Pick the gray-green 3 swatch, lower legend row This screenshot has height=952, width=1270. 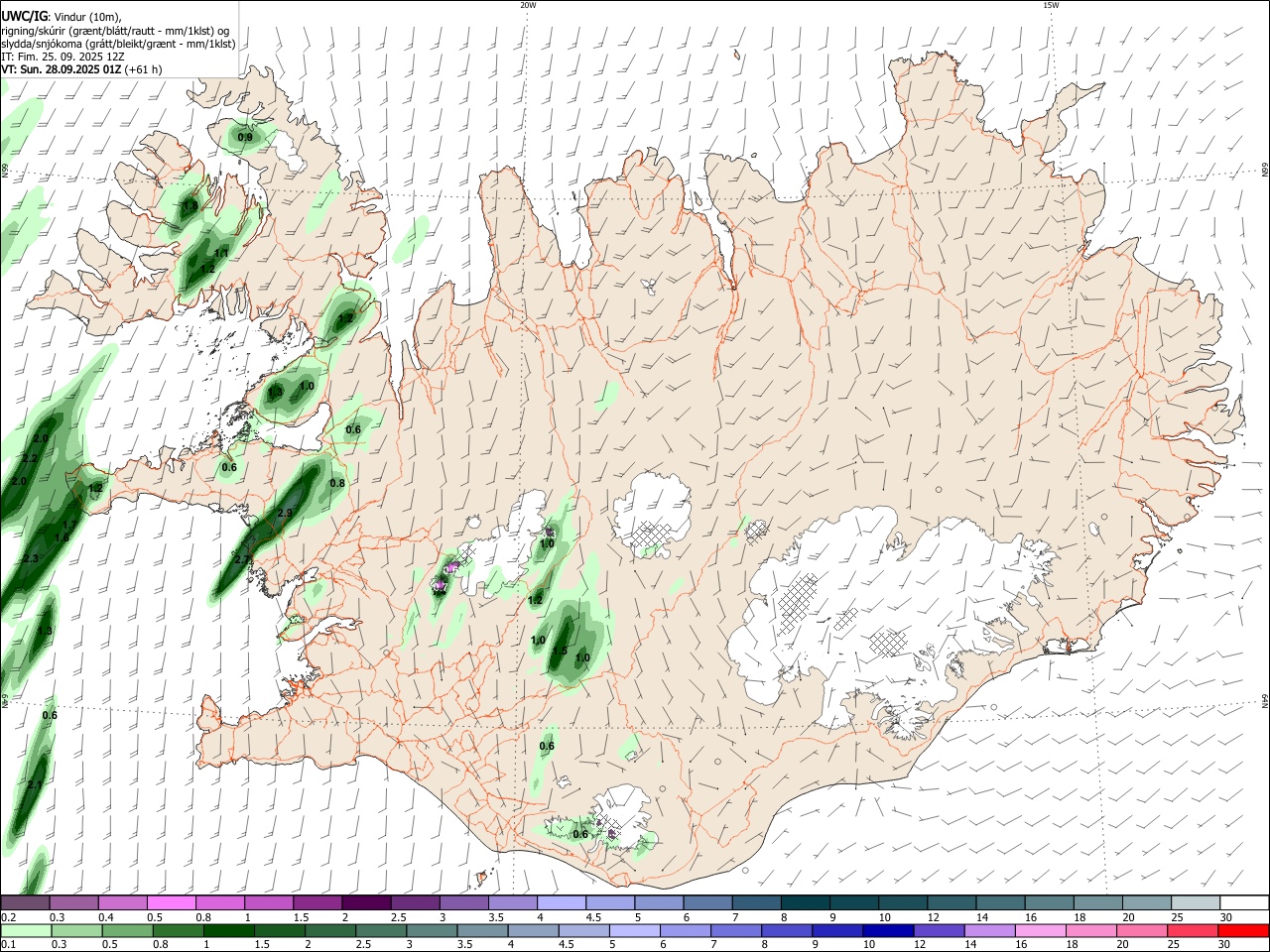433,930
